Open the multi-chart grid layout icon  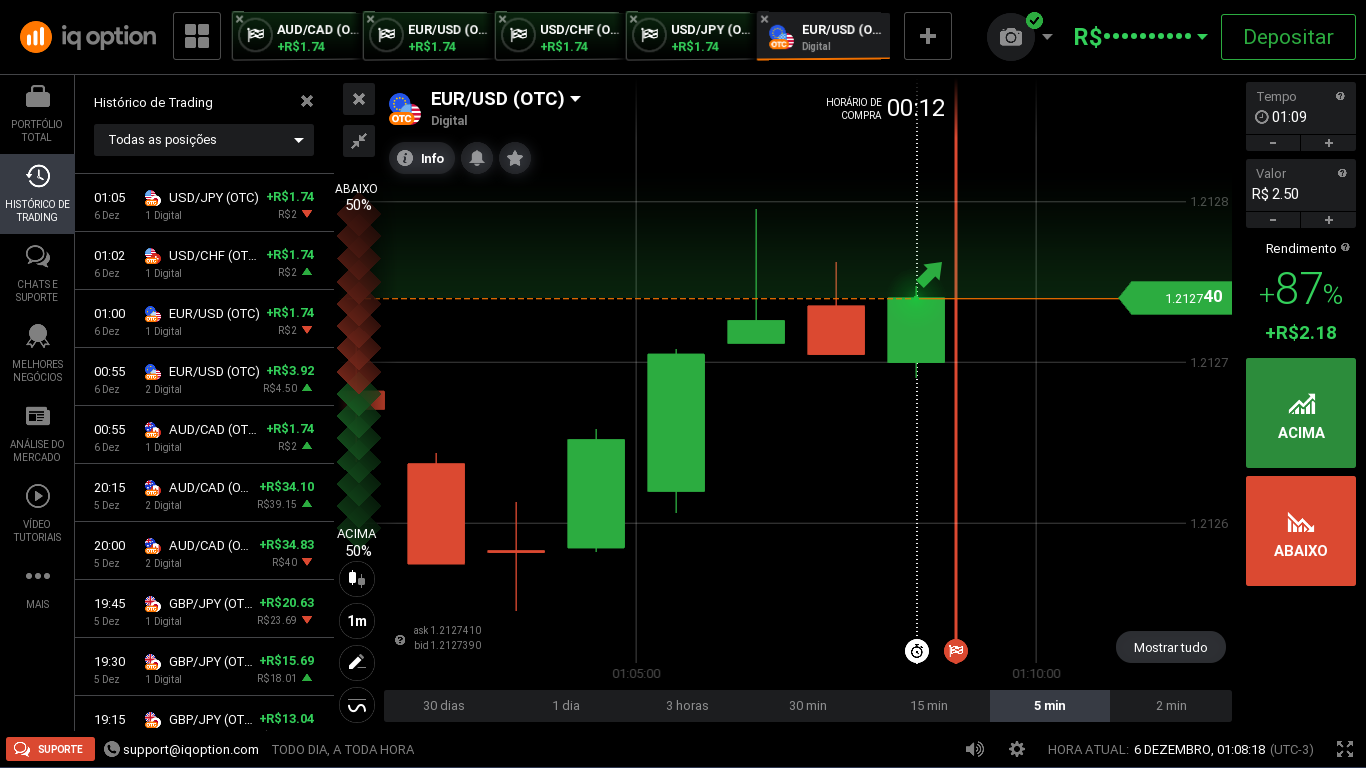click(x=197, y=37)
